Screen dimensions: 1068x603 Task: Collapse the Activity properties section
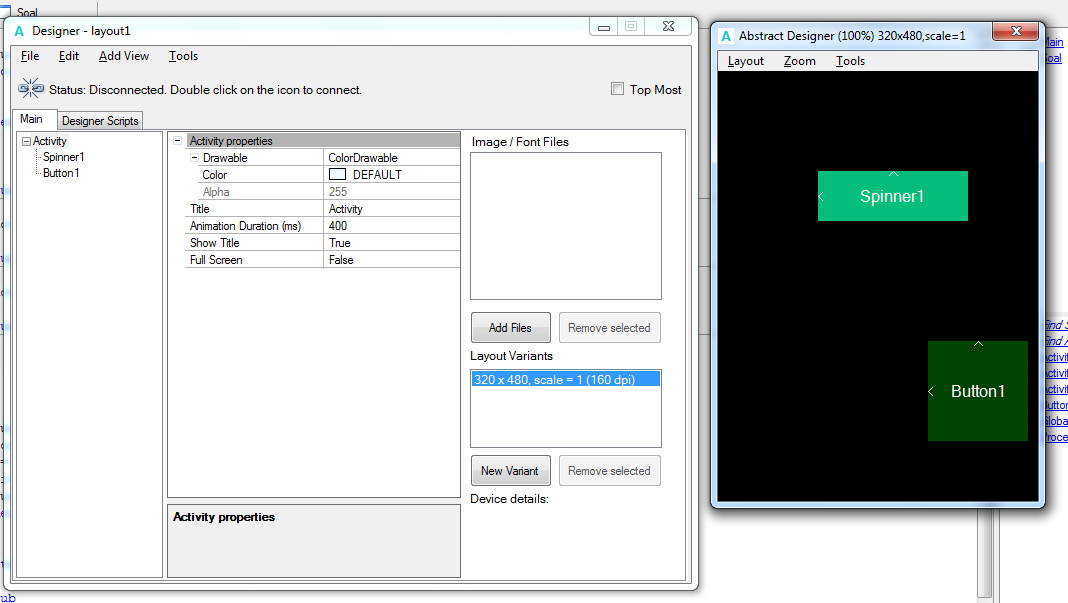[177, 141]
